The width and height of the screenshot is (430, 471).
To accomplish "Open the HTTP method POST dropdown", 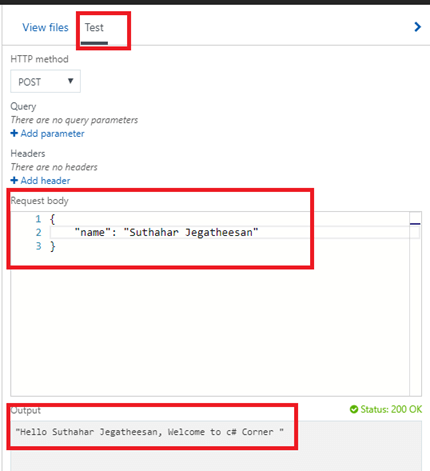I will click(45, 81).
